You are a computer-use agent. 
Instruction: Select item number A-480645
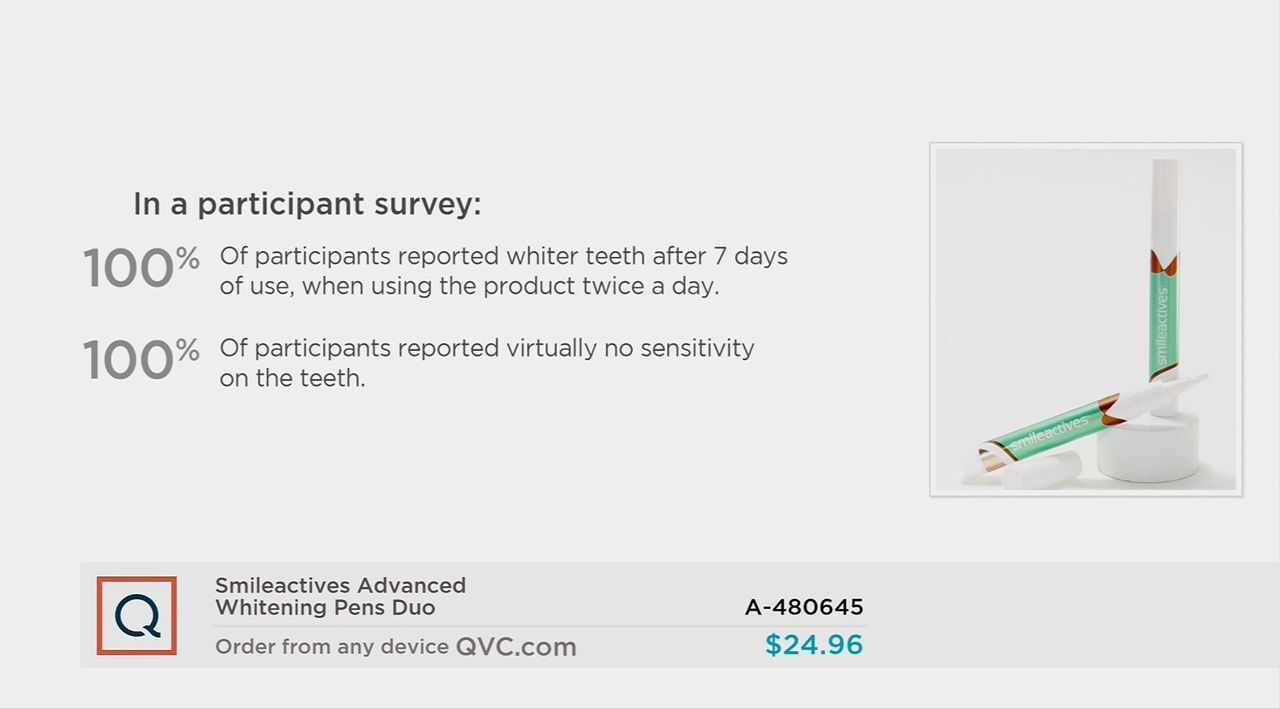[x=804, y=607]
